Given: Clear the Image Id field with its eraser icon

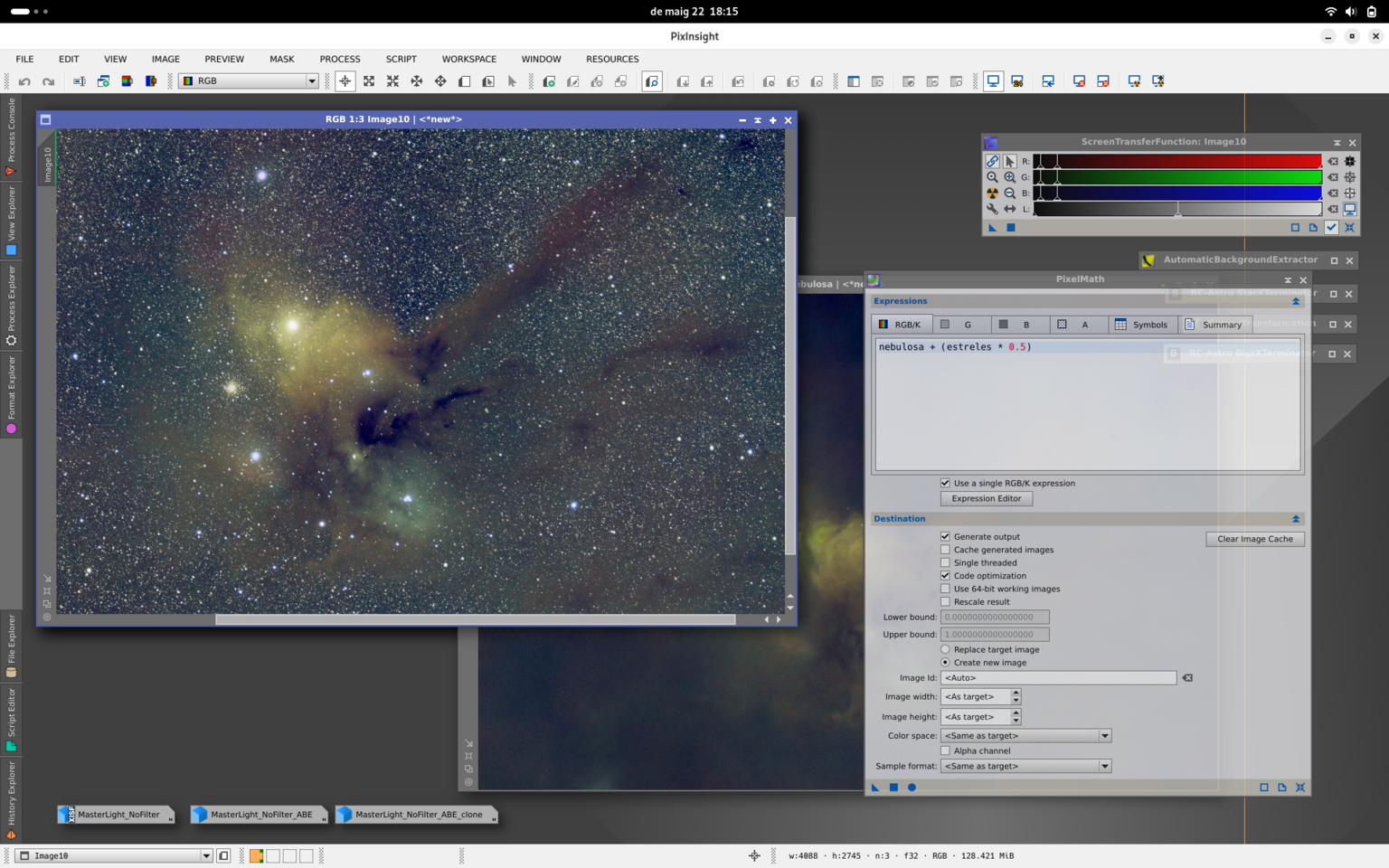Looking at the screenshot, I should [x=1187, y=678].
